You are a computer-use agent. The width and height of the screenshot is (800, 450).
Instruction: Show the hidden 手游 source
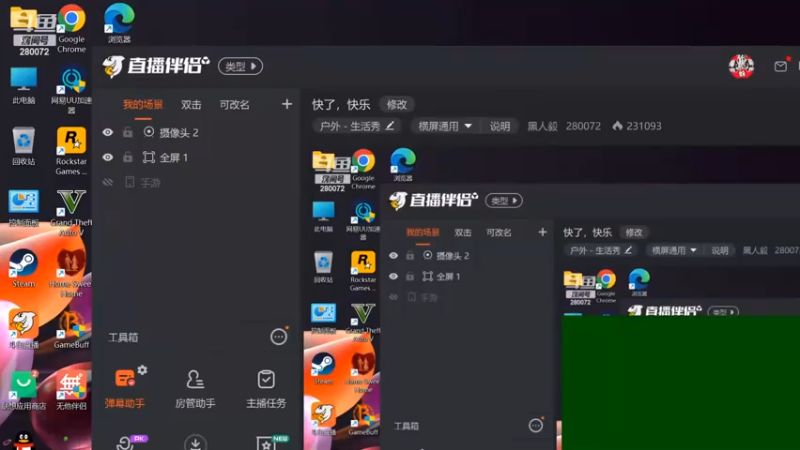pyautogui.click(x=108, y=182)
